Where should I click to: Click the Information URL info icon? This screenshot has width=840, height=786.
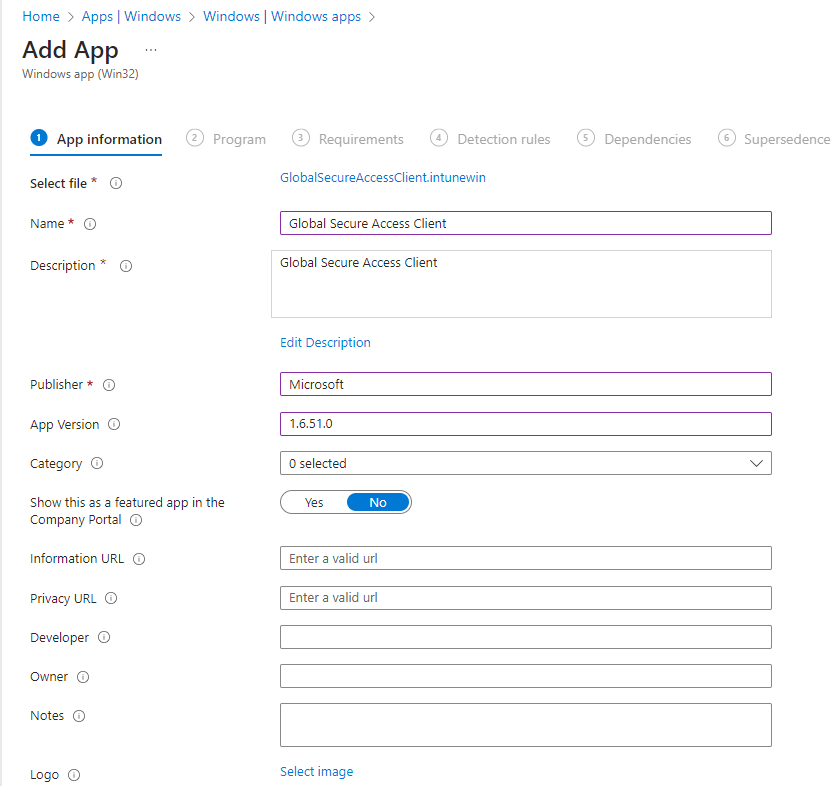click(x=139, y=559)
